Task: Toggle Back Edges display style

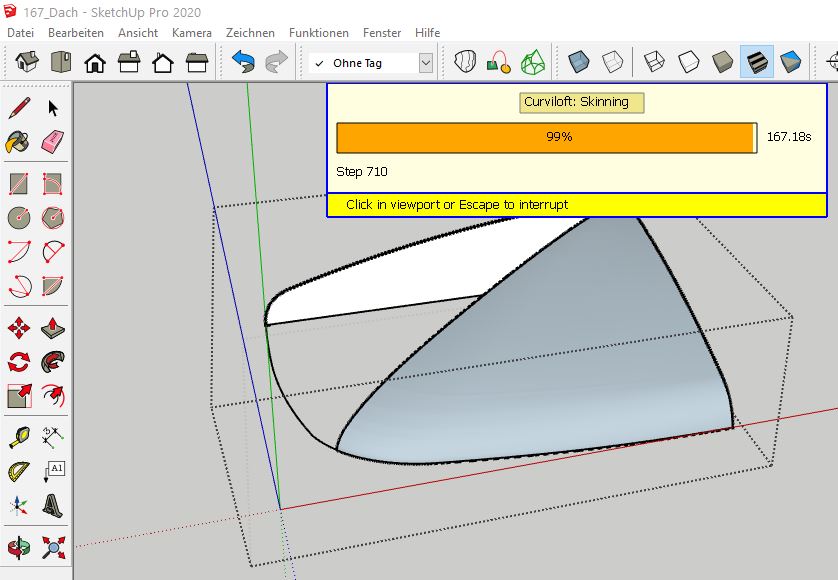Action: [x=613, y=62]
